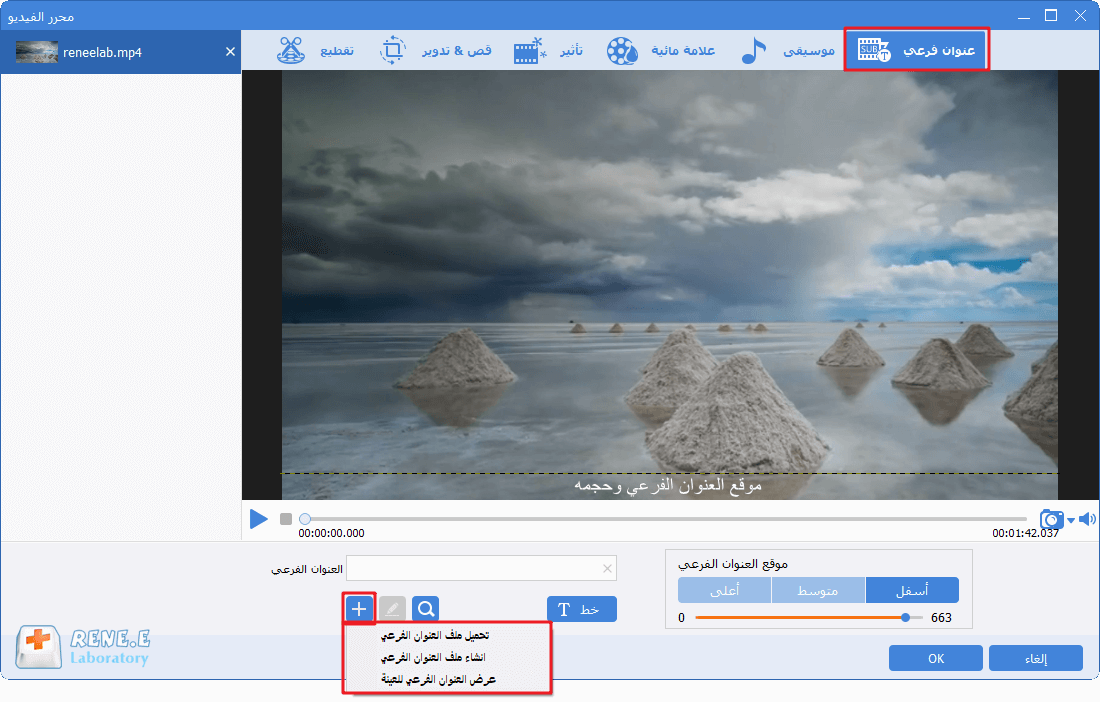Screen dimensions: 1100x702
Task: Click the play button
Action: tap(259, 519)
